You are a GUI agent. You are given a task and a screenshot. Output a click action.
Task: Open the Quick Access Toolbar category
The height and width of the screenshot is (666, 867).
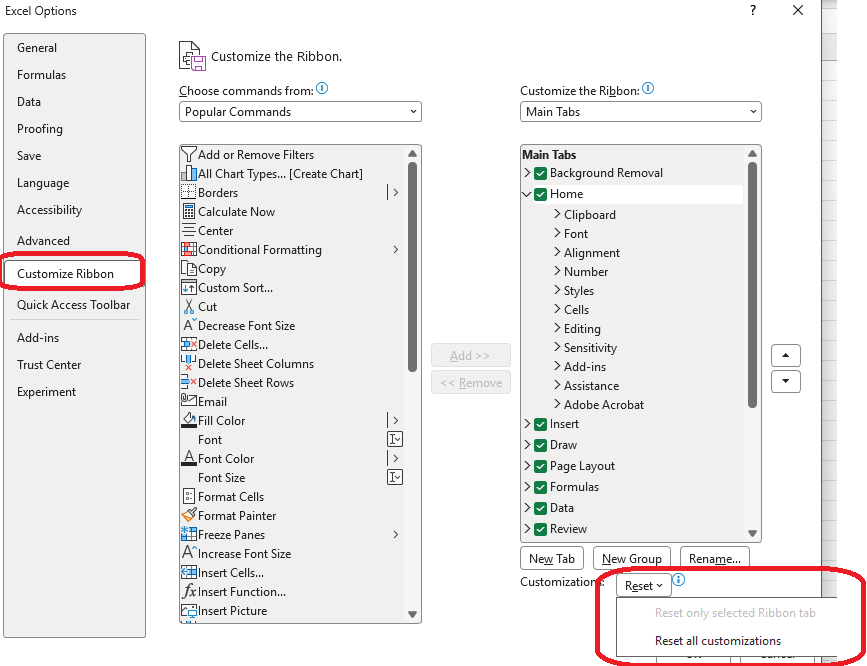[x=74, y=305]
